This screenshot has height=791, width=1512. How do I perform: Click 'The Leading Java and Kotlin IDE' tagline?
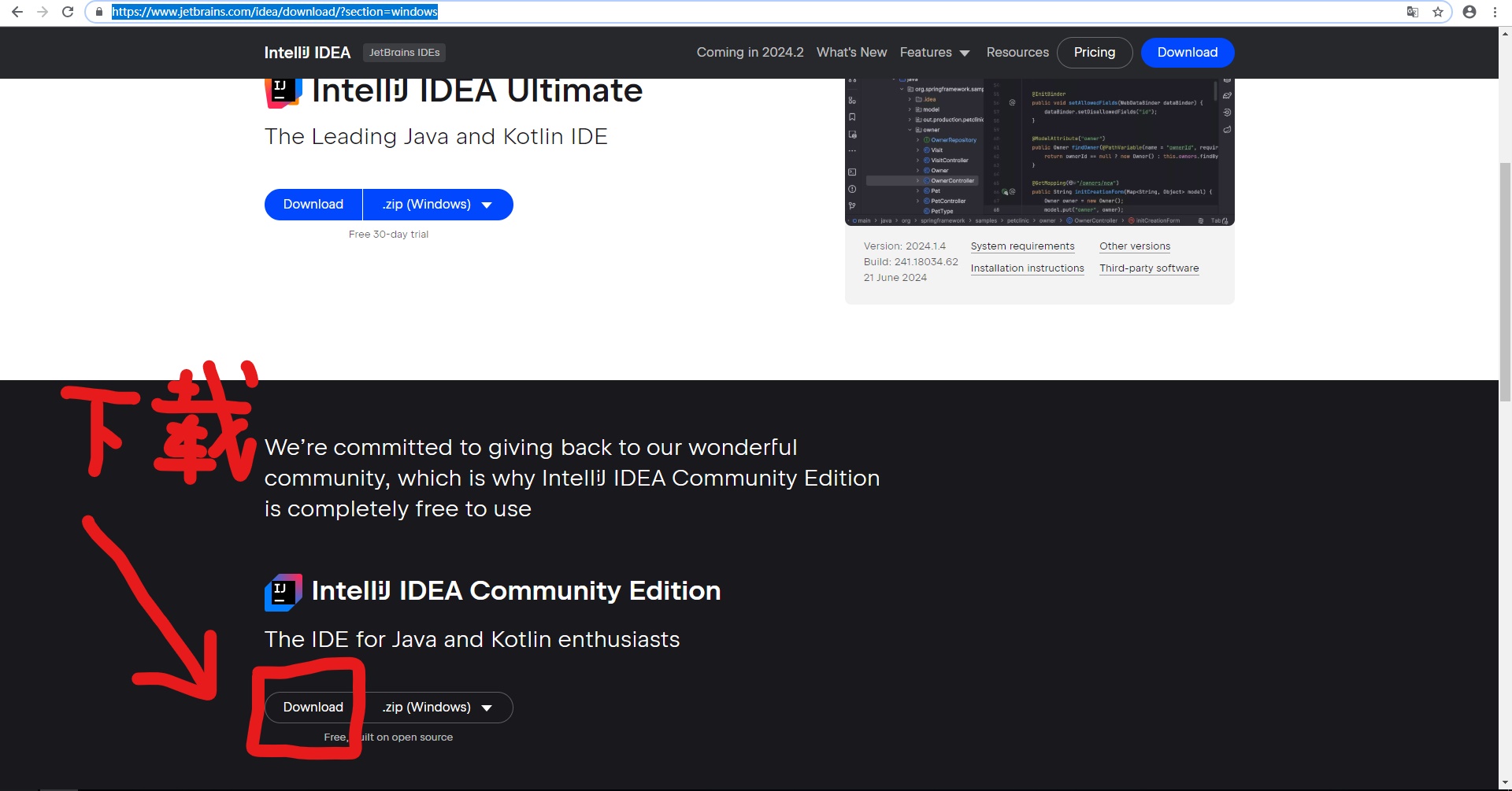tap(435, 137)
